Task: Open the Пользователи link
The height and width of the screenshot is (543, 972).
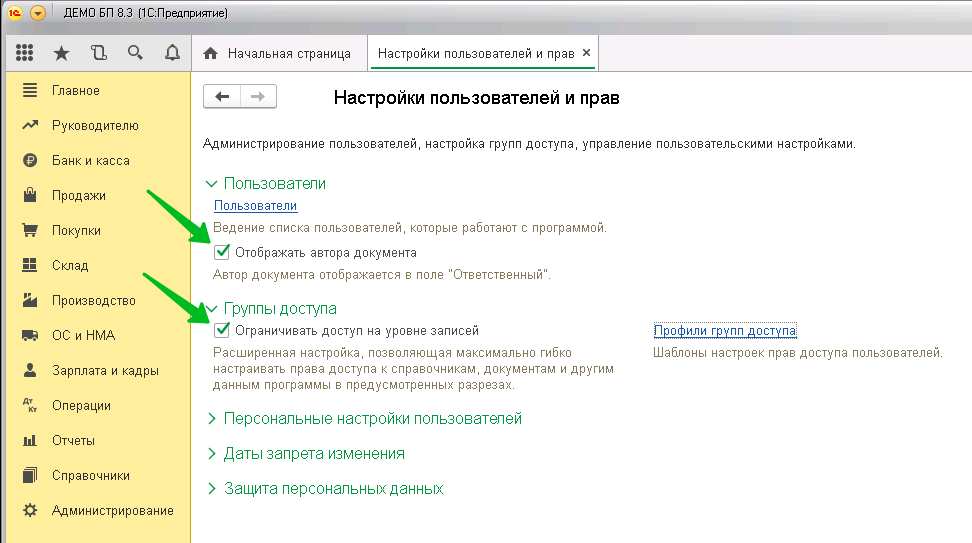Action: click(256, 206)
